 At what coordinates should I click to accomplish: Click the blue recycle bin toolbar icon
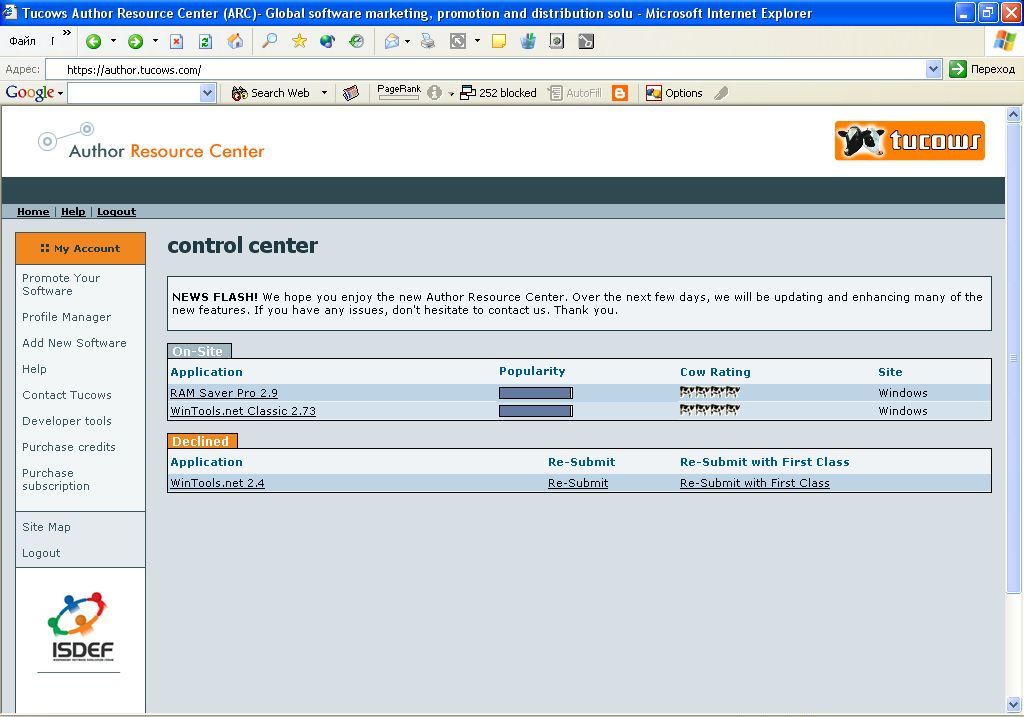[528, 41]
